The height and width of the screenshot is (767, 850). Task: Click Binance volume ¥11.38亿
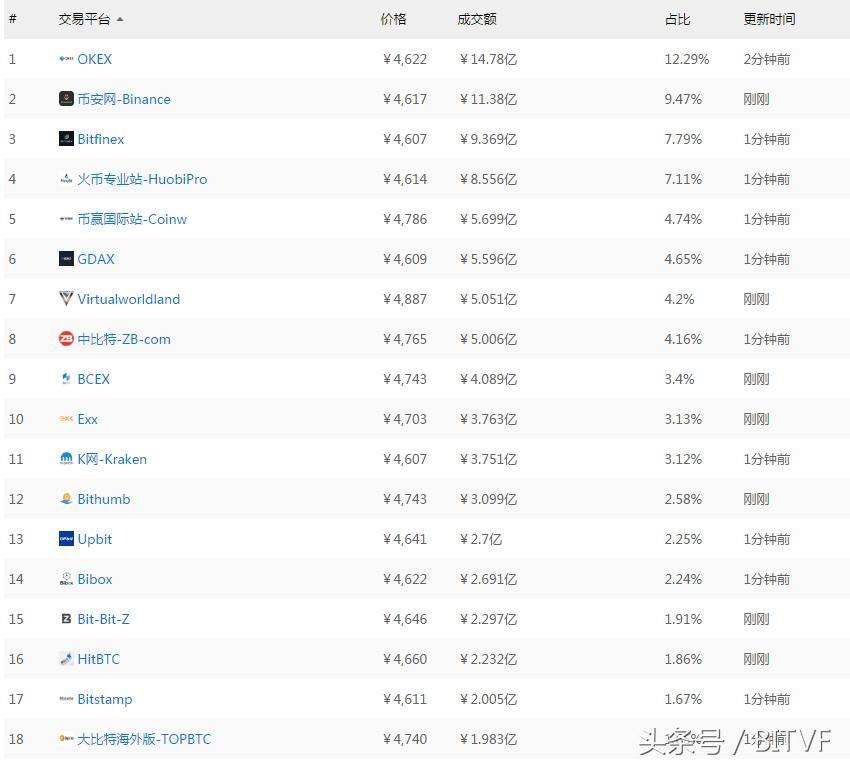(x=488, y=99)
